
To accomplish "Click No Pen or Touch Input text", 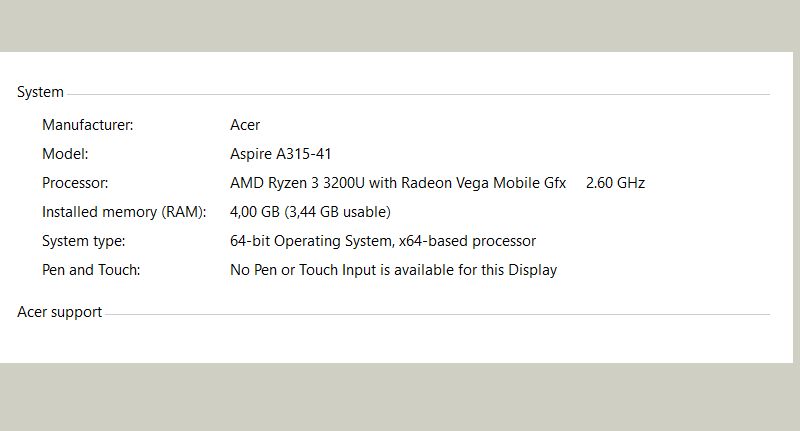I will coord(393,270).
